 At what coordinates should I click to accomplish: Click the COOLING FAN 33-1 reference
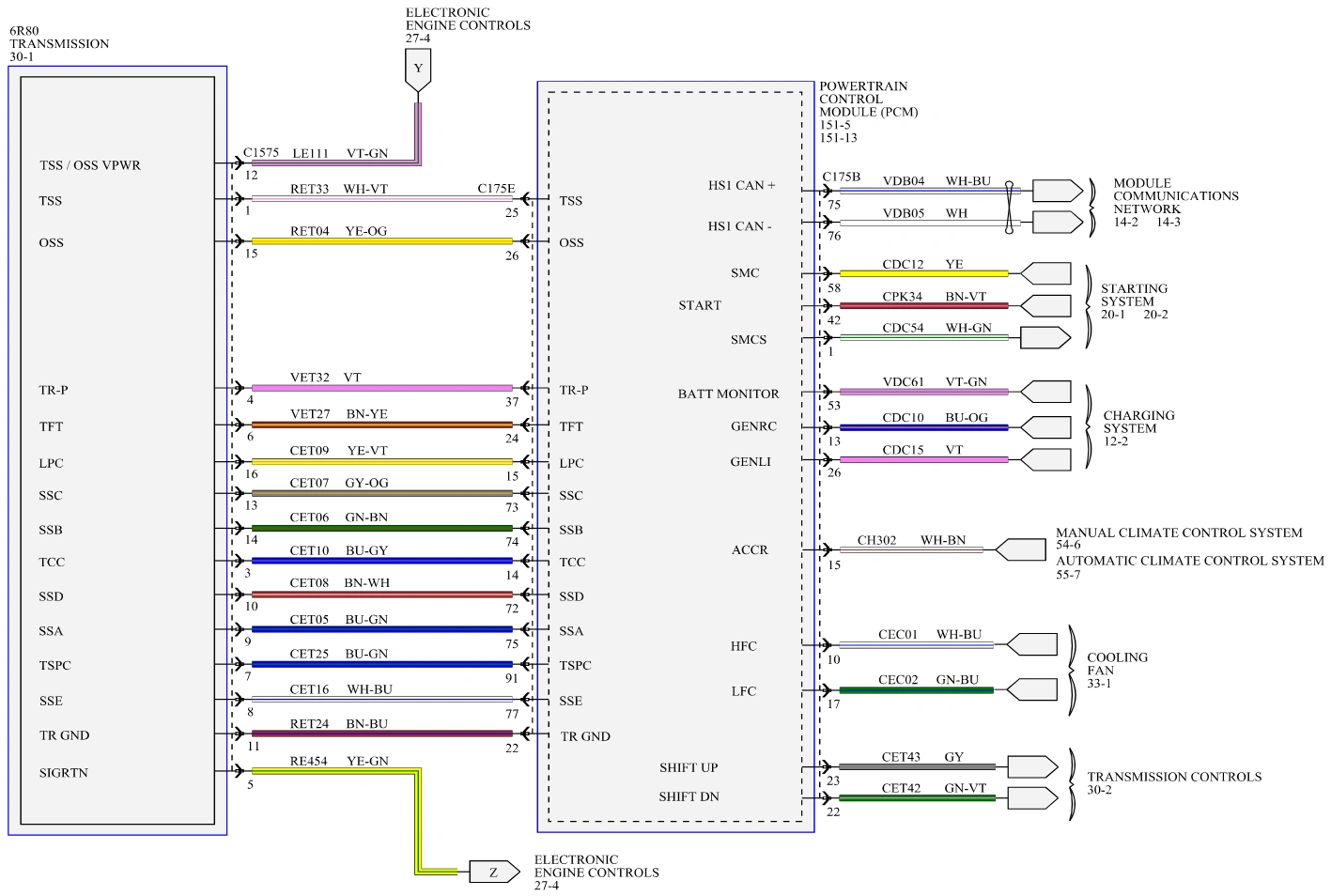click(1117, 671)
